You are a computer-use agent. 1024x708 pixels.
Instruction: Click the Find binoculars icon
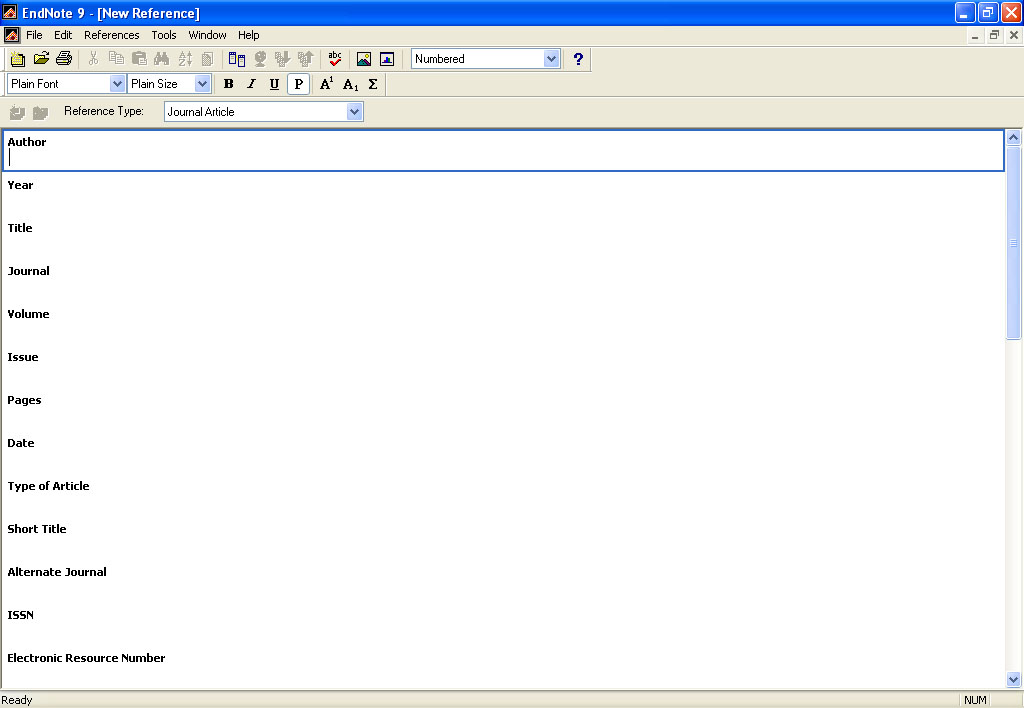161,59
